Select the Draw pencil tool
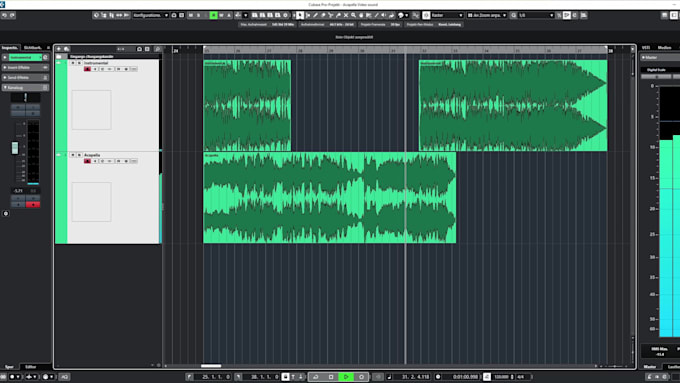This screenshot has height=383, width=680. (315, 15)
